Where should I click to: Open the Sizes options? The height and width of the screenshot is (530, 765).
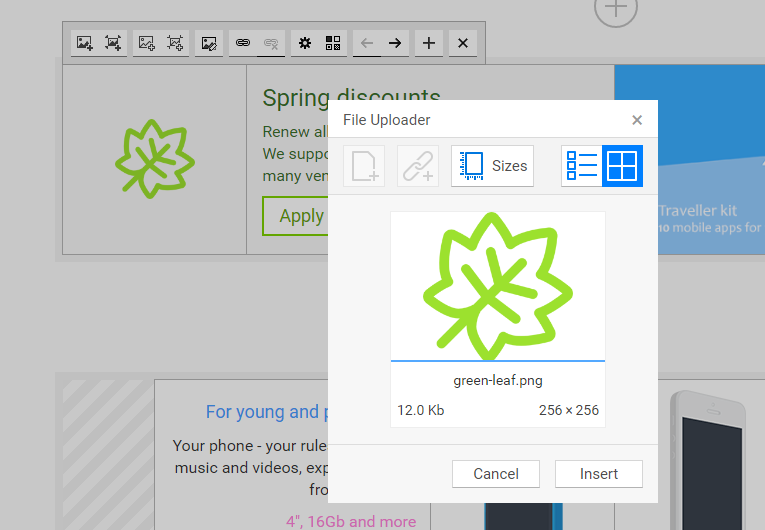click(492, 166)
